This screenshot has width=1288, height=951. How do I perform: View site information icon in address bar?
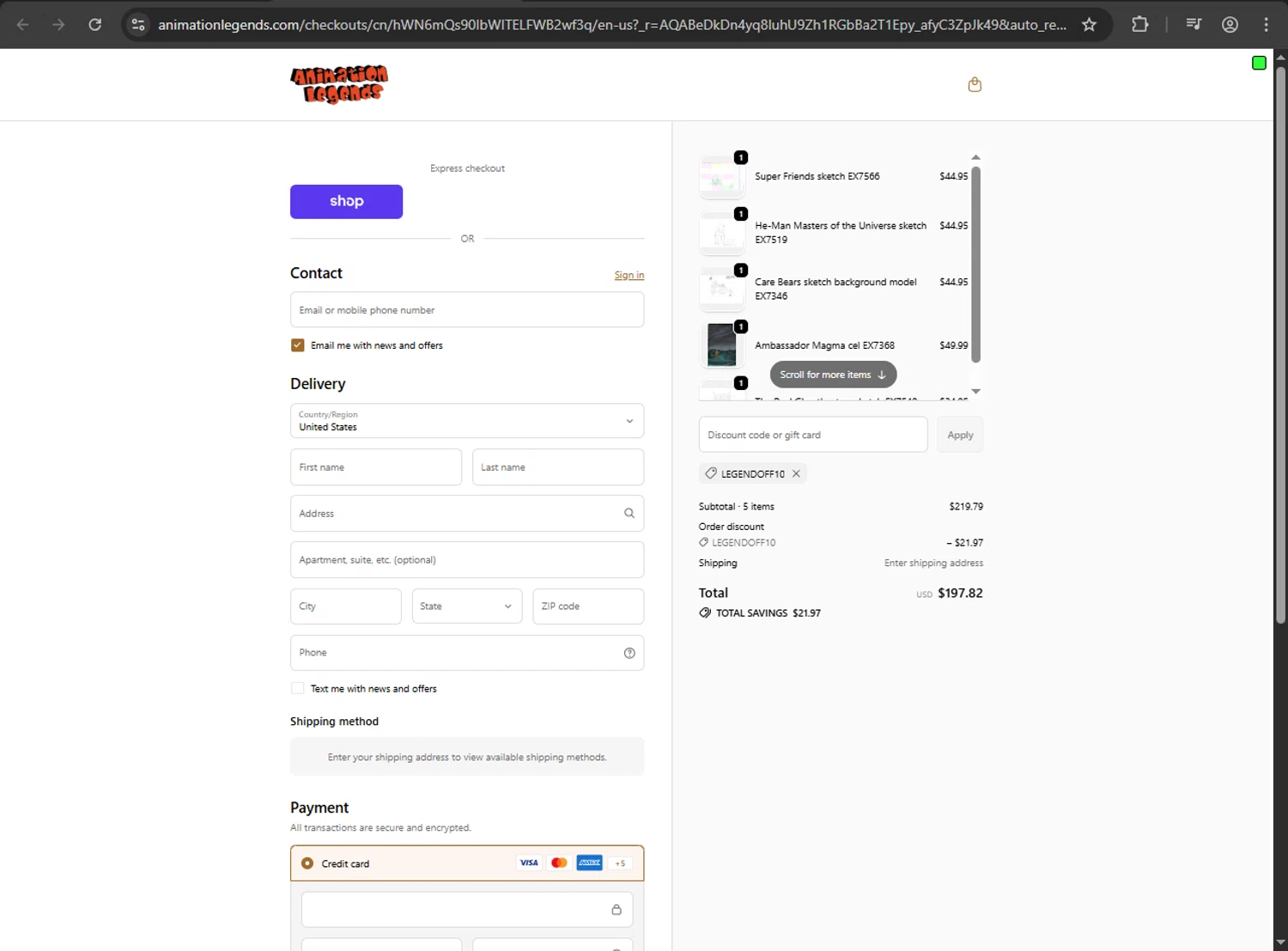[138, 24]
